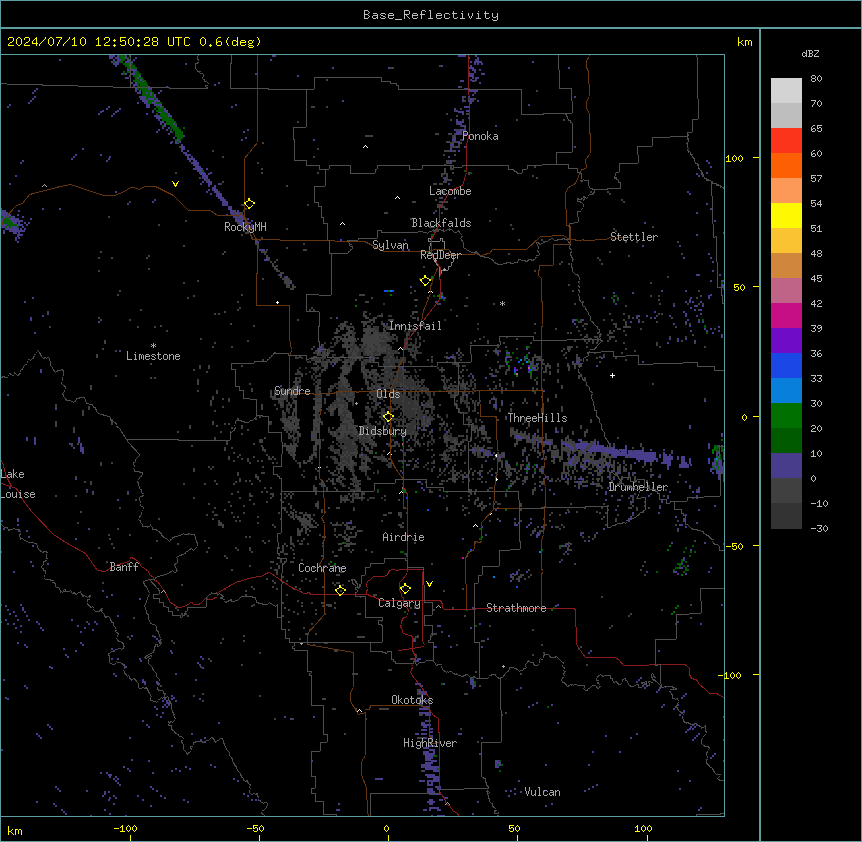Click the Lacombe city label

(450, 191)
